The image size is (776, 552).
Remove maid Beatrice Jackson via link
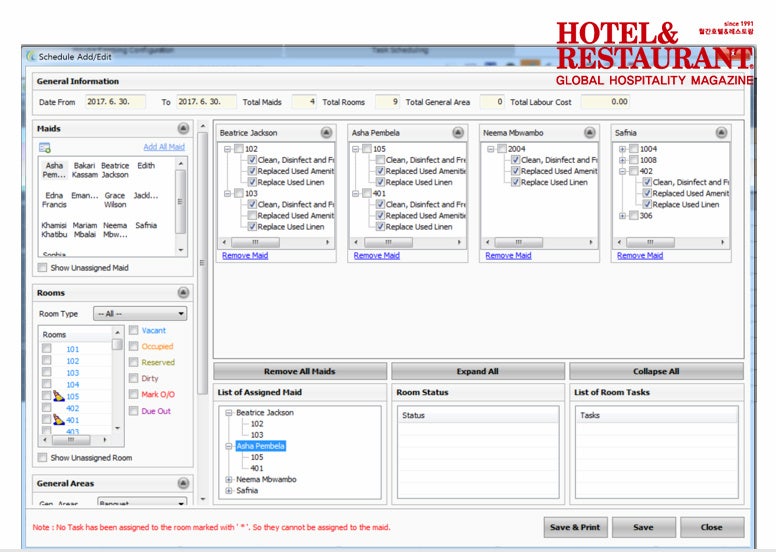point(245,255)
